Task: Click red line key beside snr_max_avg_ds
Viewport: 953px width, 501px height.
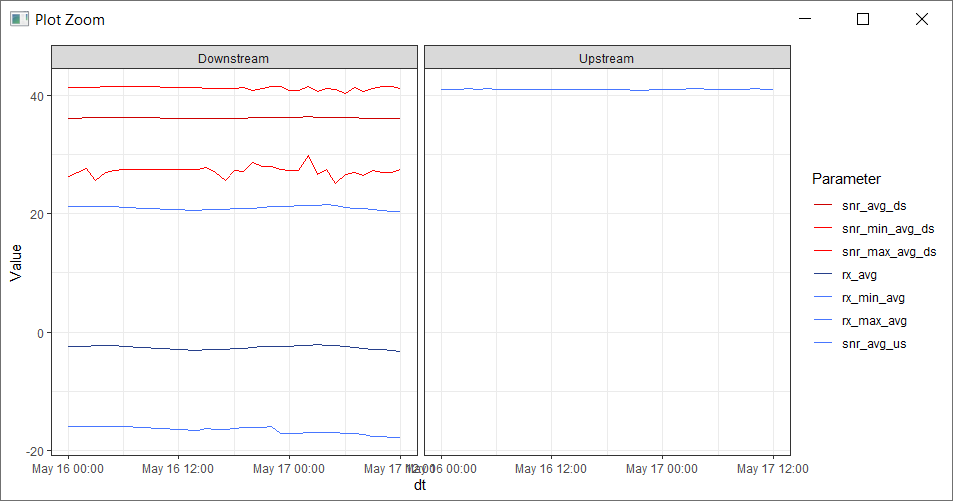Action: (x=823, y=251)
